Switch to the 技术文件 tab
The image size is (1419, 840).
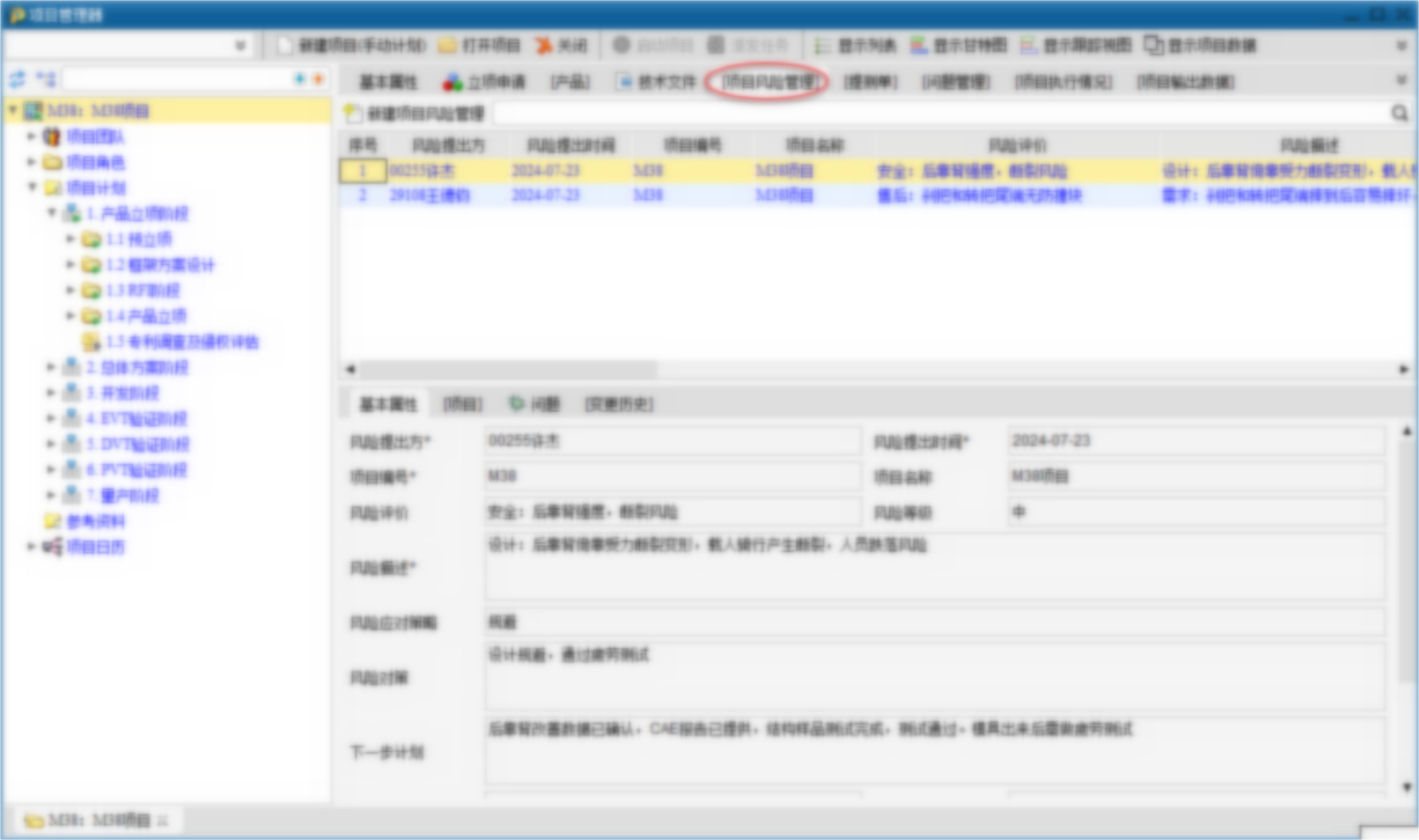[x=656, y=82]
